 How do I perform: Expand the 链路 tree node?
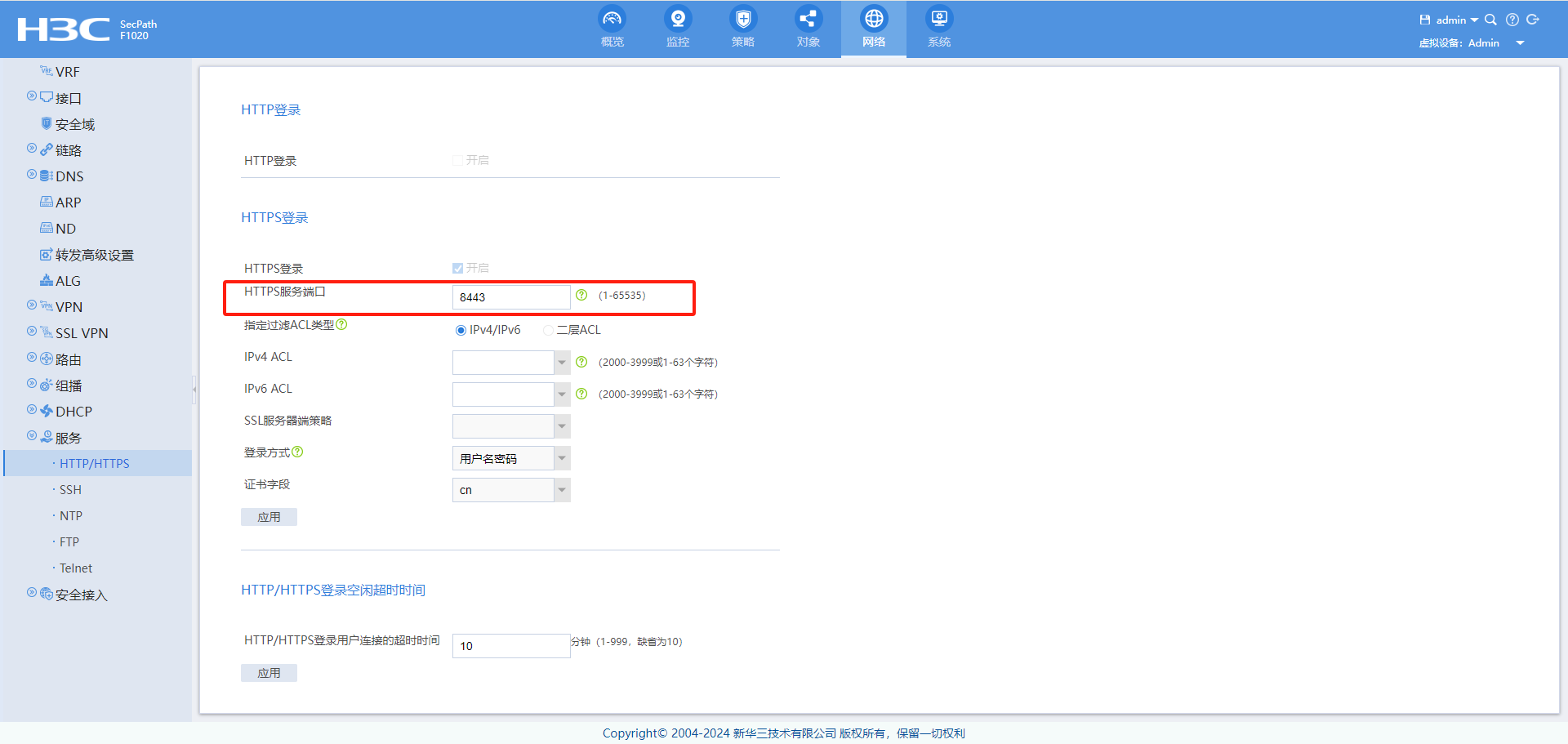click(32, 149)
